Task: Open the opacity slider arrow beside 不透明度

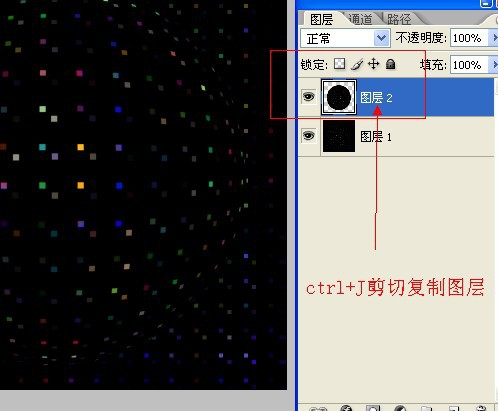Action: click(493, 38)
